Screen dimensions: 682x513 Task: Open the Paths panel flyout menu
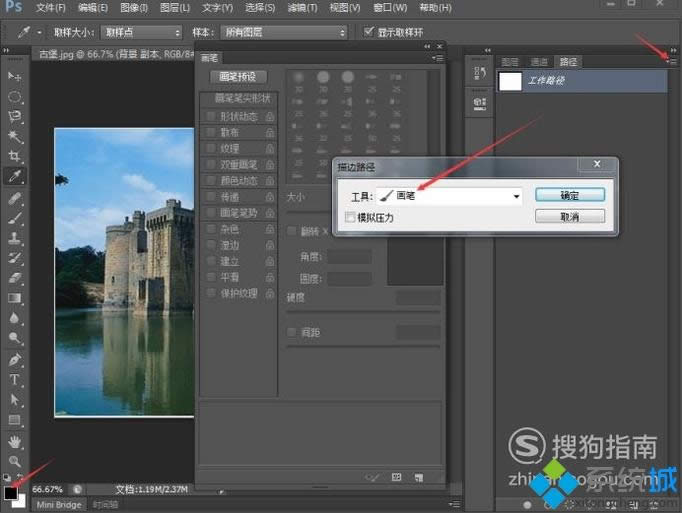point(671,62)
